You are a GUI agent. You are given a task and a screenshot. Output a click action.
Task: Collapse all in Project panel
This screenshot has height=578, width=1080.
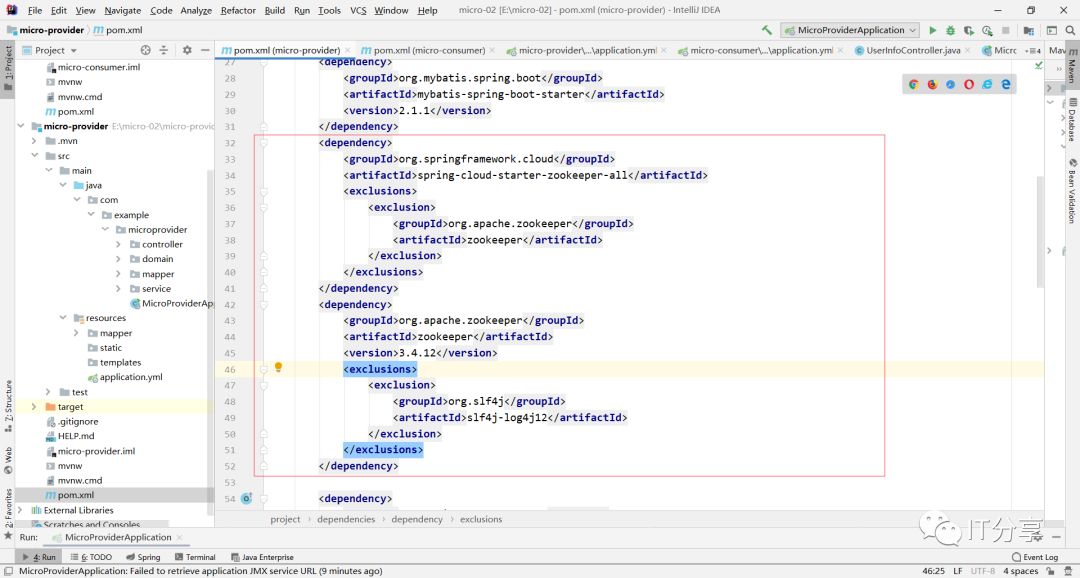pos(164,50)
